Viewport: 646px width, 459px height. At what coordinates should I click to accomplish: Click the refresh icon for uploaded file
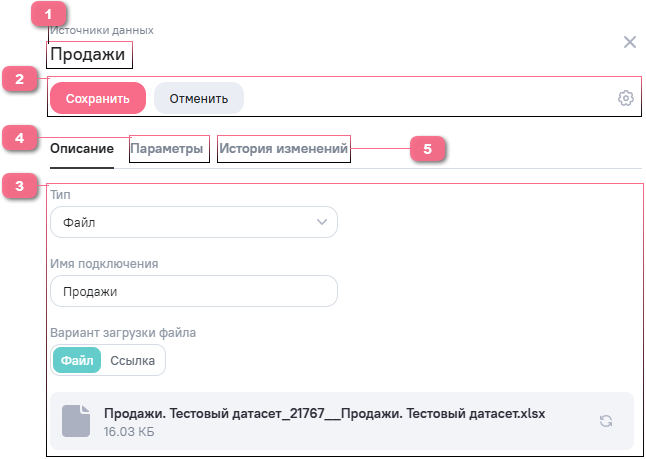(605, 421)
